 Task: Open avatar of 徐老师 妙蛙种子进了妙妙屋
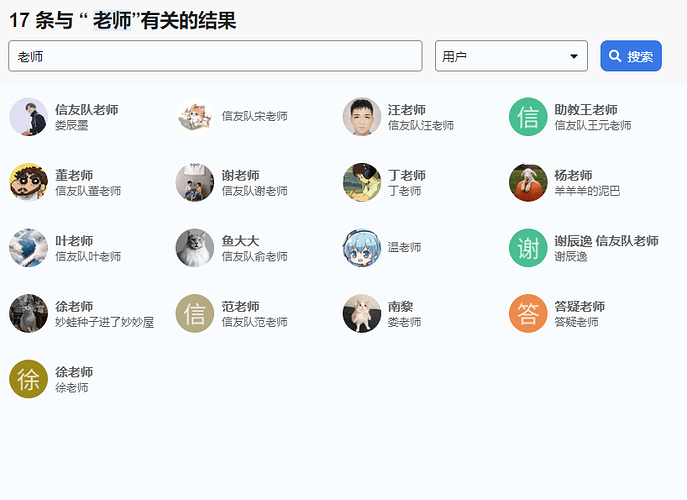tap(28, 313)
